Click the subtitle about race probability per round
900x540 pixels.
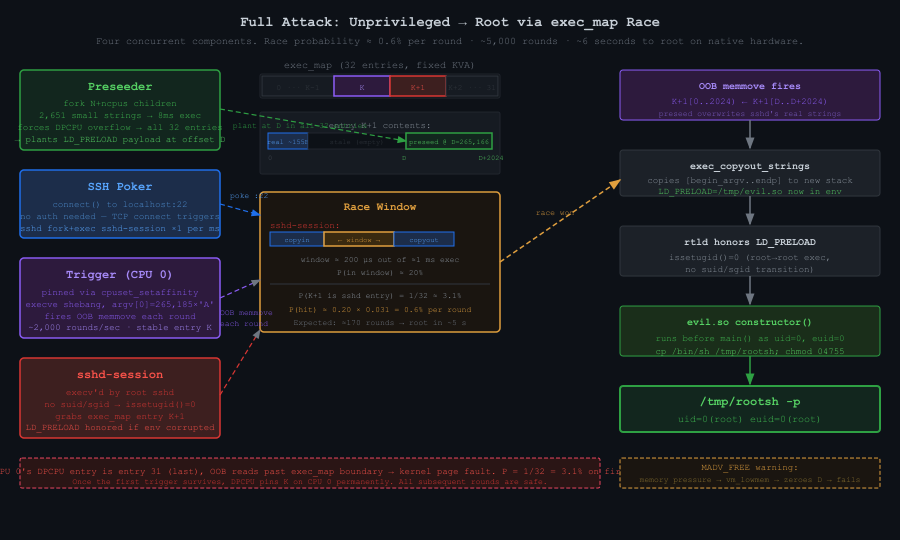pyautogui.click(x=449, y=41)
